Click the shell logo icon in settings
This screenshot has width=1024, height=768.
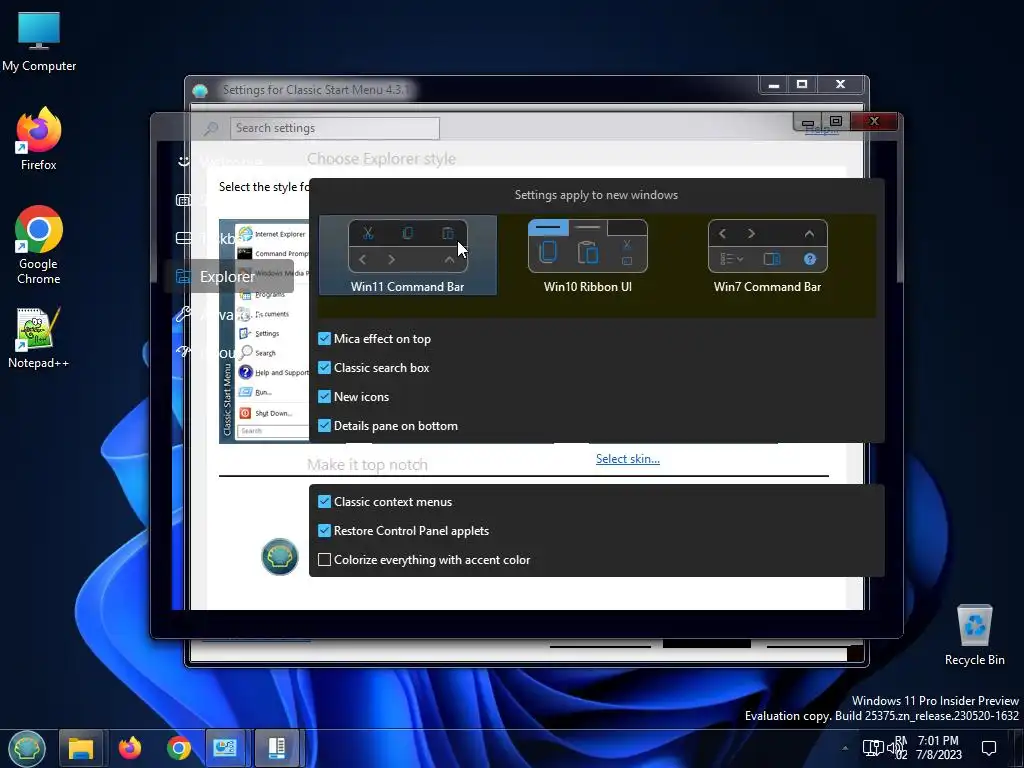point(280,557)
